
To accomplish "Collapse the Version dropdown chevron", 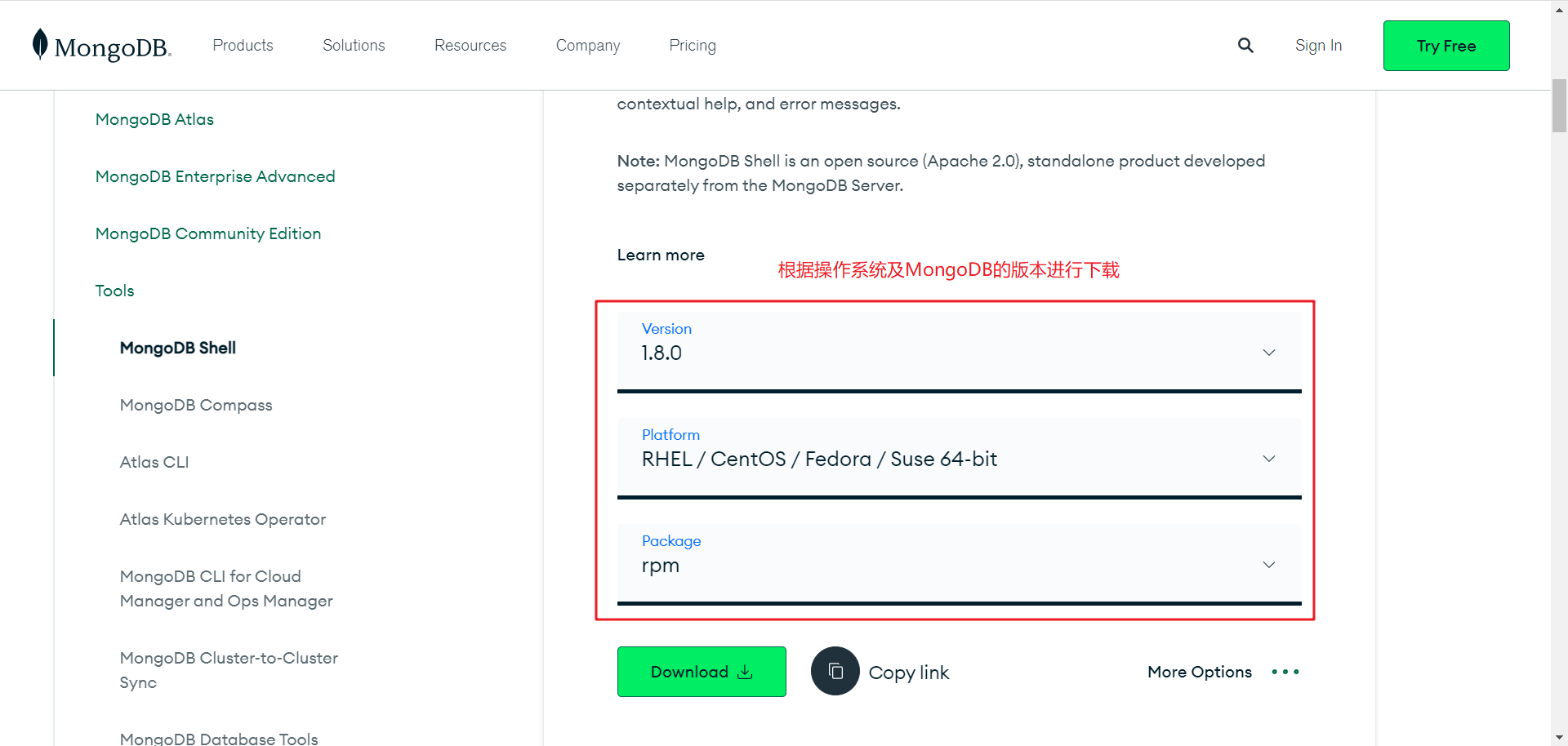I will pyautogui.click(x=1268, y=352).
